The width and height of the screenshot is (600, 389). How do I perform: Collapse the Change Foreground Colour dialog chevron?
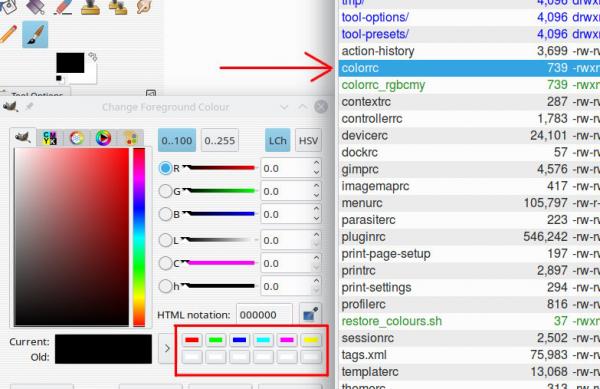pyautogui.click(x=284, y=107)
